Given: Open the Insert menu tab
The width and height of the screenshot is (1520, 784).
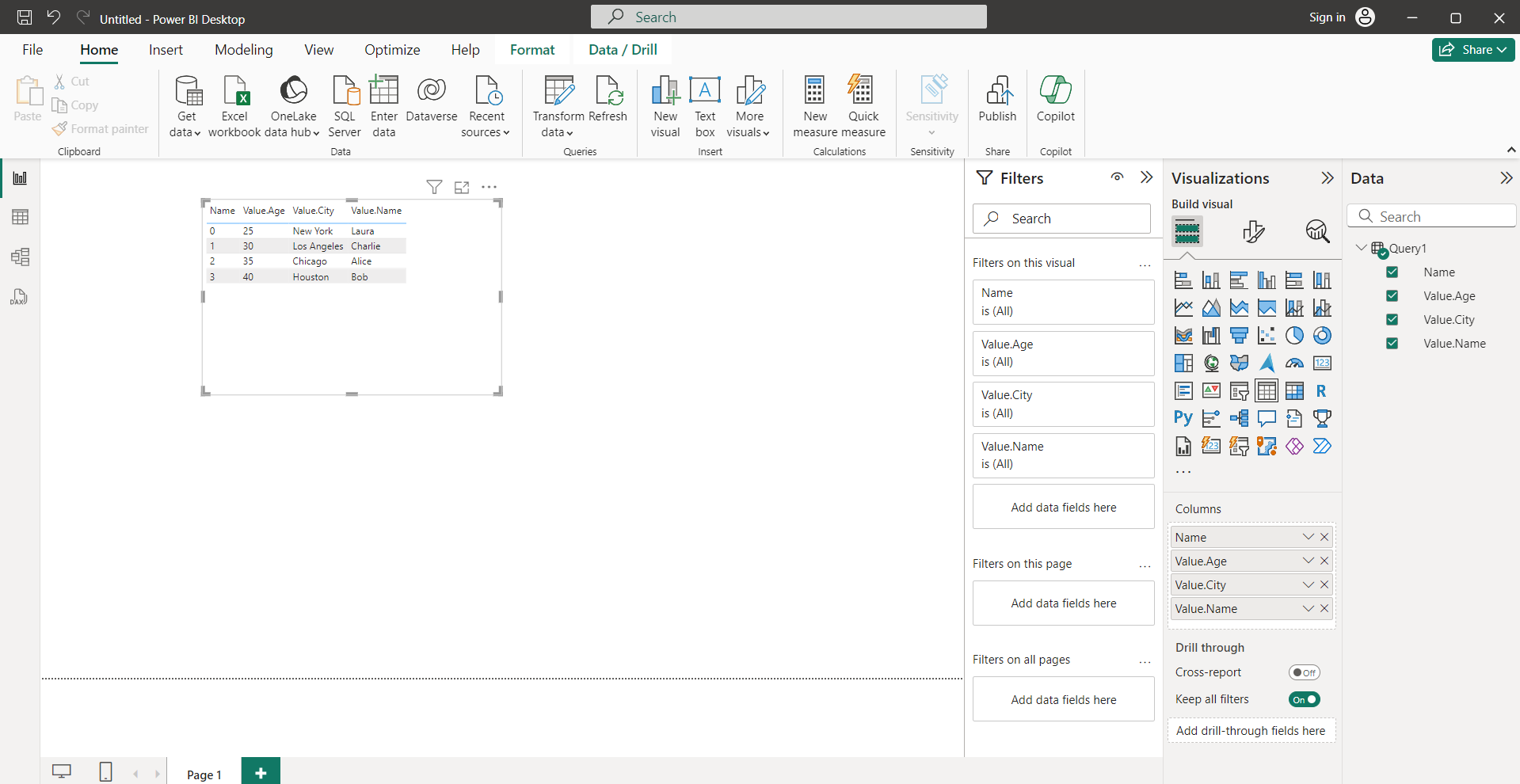Looking at the screenshot, I should (x=166, y=49).
